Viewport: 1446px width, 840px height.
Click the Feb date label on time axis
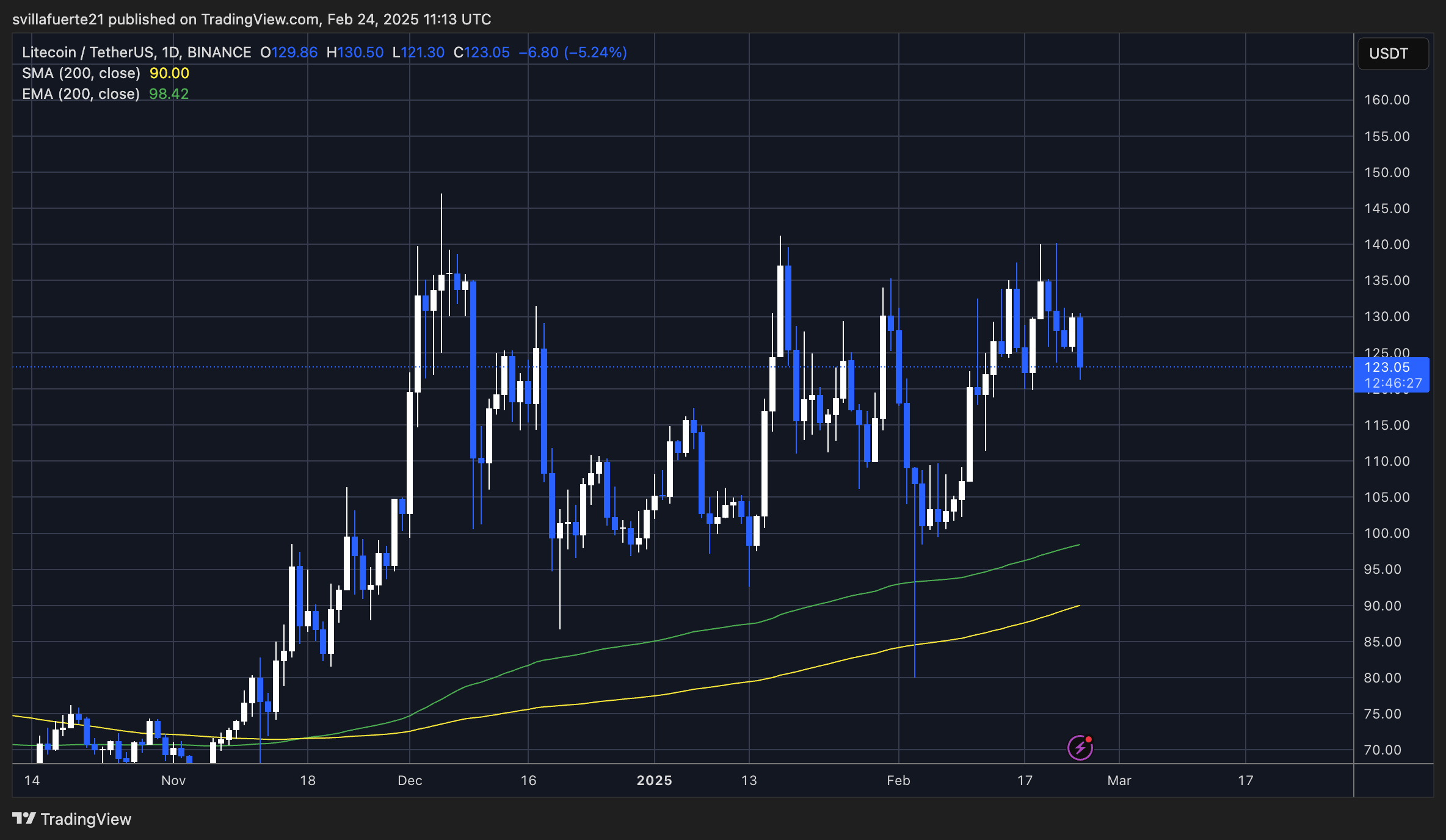pyautogui.click(x=898, y=780)
